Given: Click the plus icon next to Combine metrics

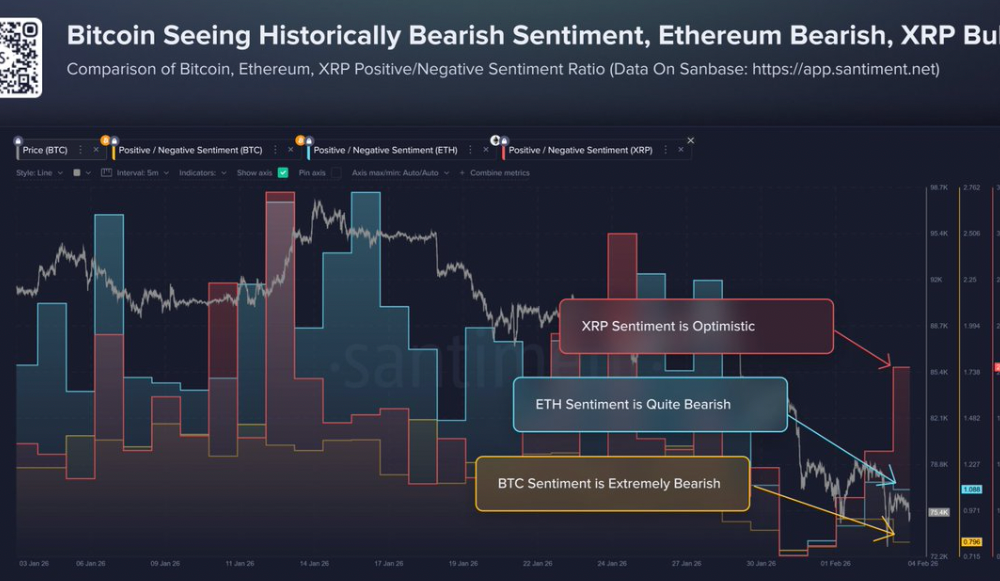Looking at the screenshot, I should tap(462, 171).
